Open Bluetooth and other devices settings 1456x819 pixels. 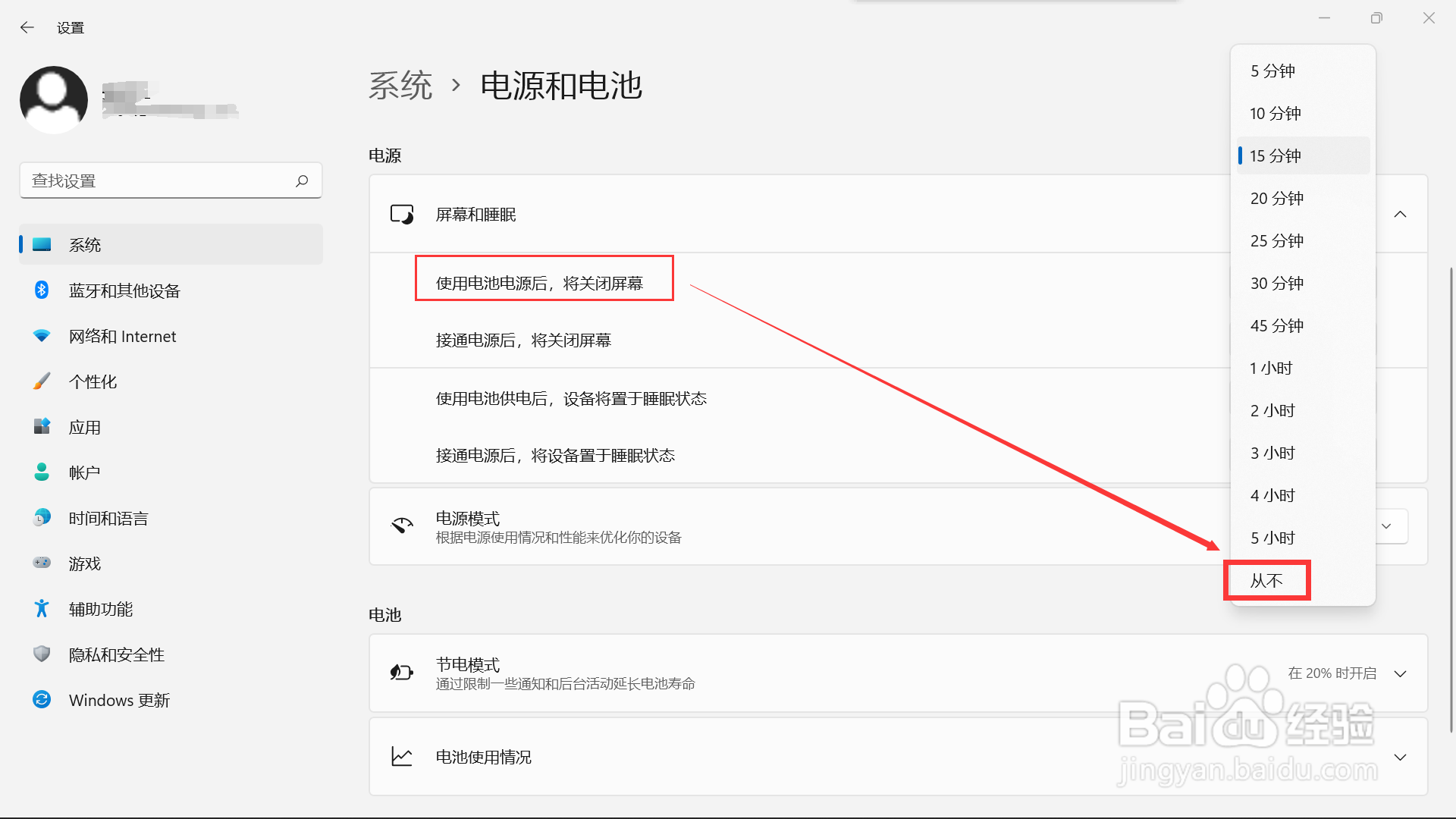[124, 290]
